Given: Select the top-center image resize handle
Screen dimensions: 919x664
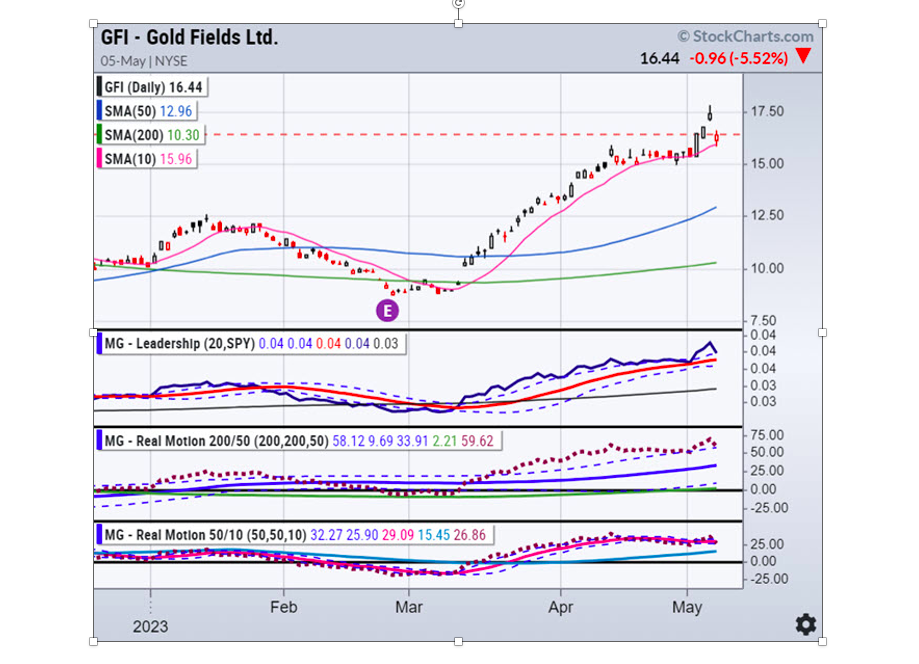Looking at the screenshot, I should (458, 23).
